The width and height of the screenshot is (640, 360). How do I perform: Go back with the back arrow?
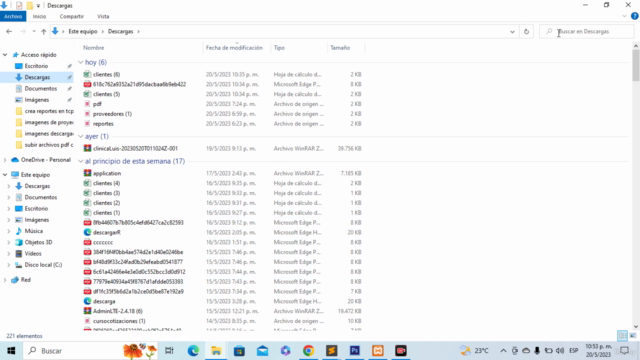(x=9, y=31)
